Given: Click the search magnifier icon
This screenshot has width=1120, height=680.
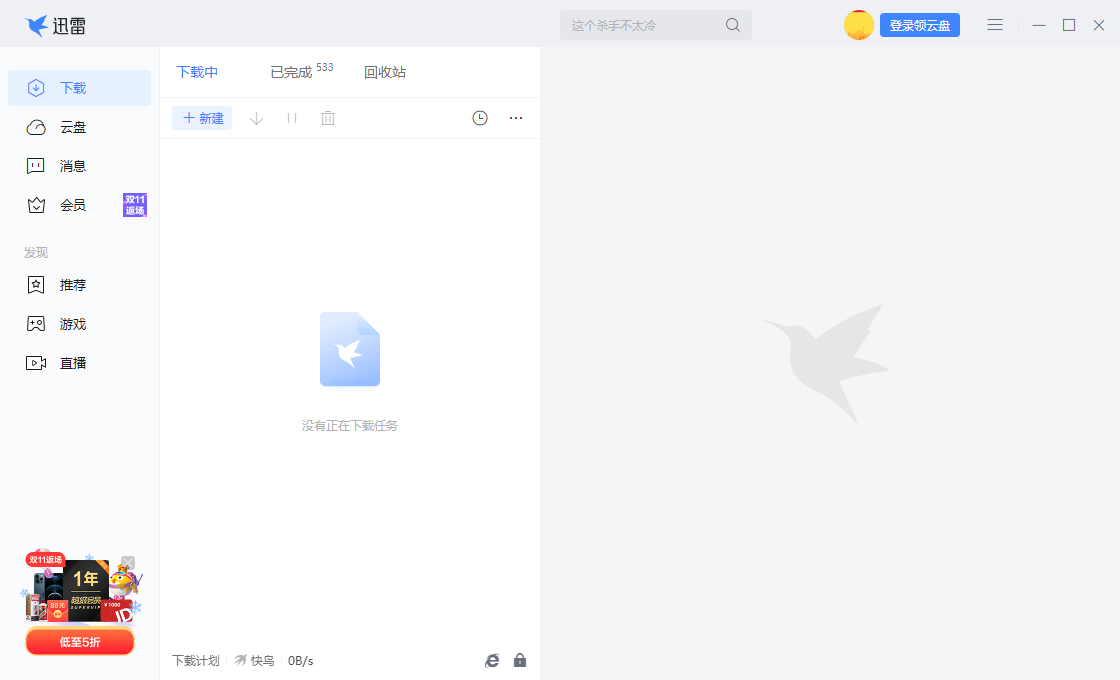Looking at the screenshot, I should tap(733, 25).
